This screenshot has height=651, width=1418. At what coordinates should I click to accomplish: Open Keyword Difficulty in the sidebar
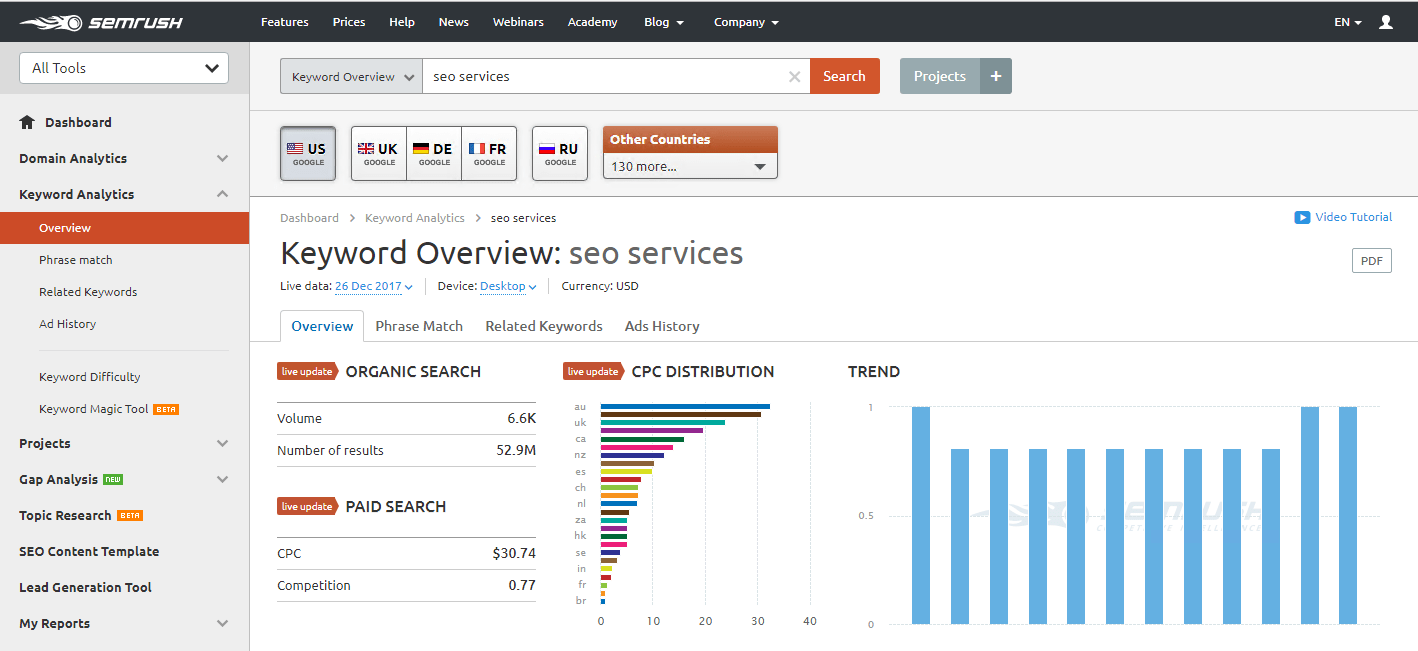pos(90,377)
